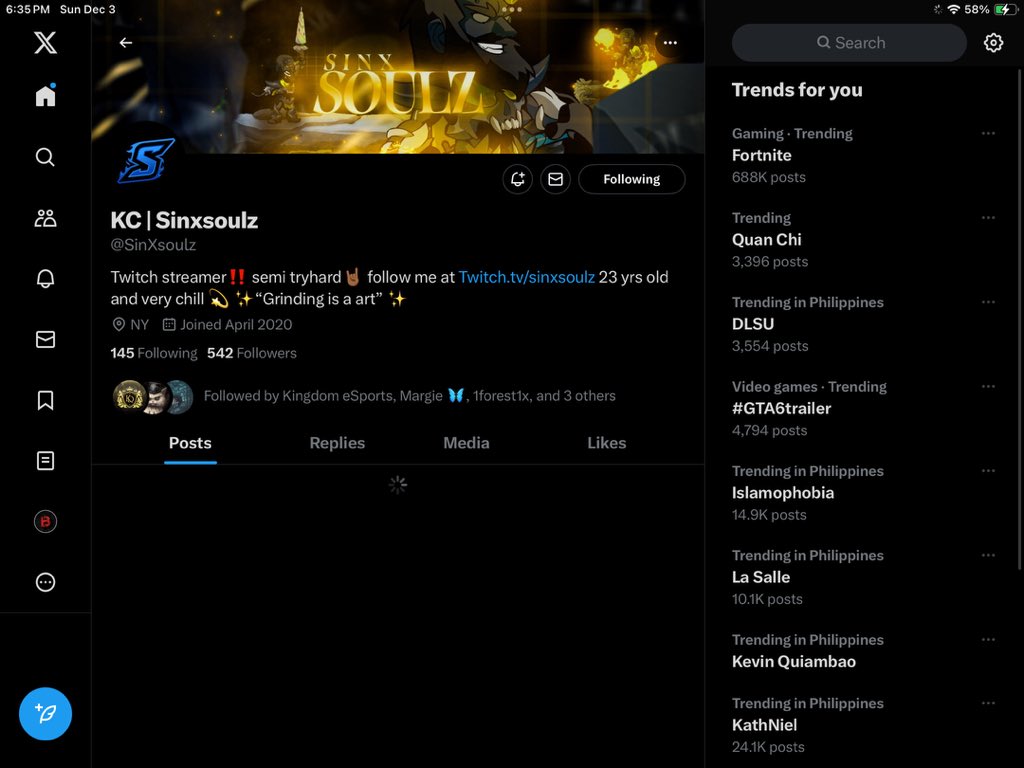
Task: Tap the 6:35 PM clock
Action: click(27, 9)
